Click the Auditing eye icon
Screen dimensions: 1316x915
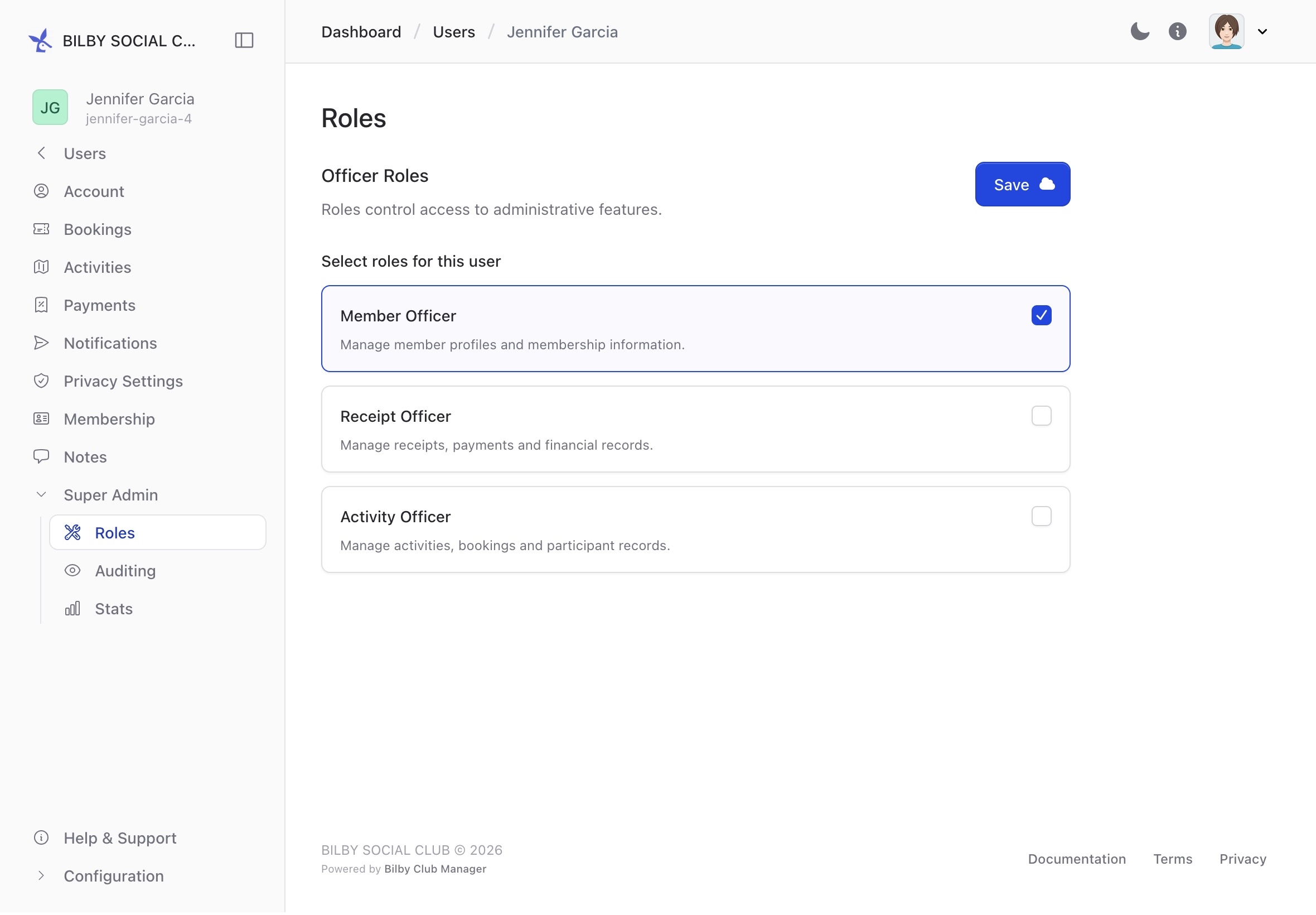click(x=72, y=570)
